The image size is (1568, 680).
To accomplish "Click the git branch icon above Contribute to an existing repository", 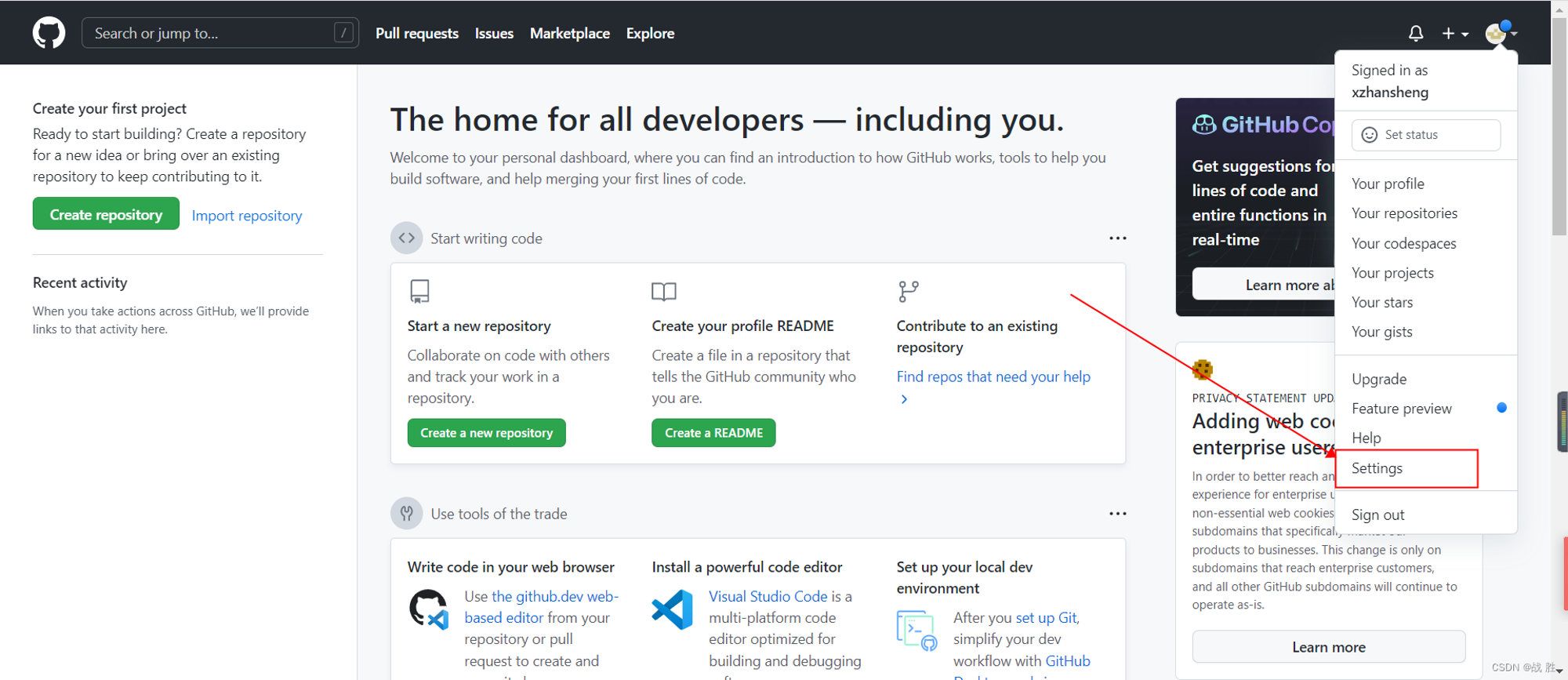I will [x=908, y=291].
